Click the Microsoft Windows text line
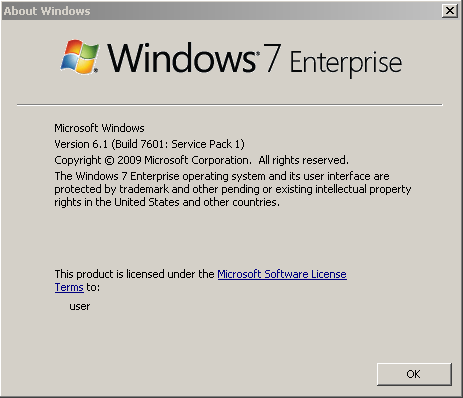The width and height of the screenshot is (463, 398). [99, 128]
